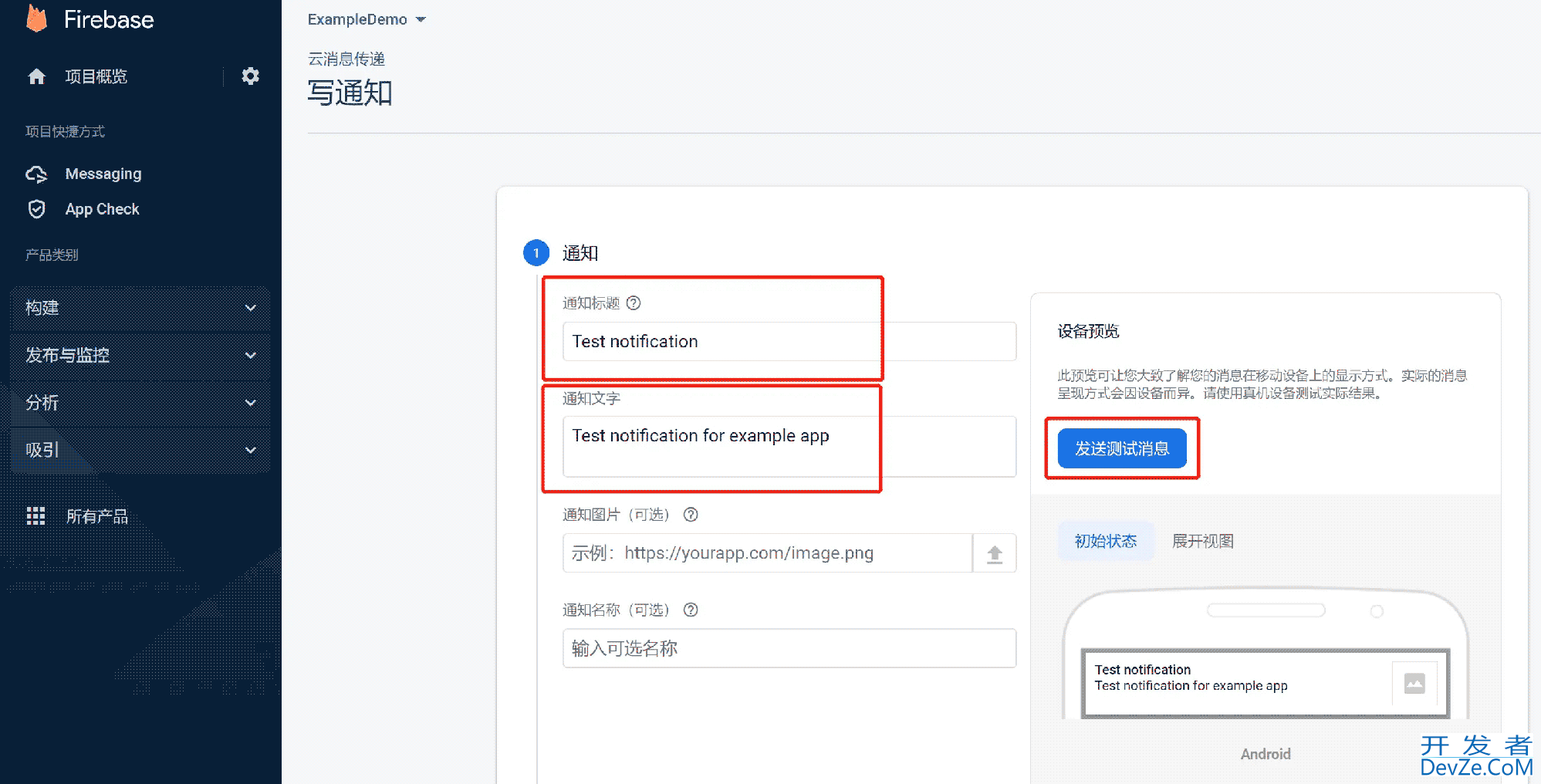Click the 云消息传递 breadcrumb link
This screenshot has height=784, width=1541.
[x=346, y=59]
